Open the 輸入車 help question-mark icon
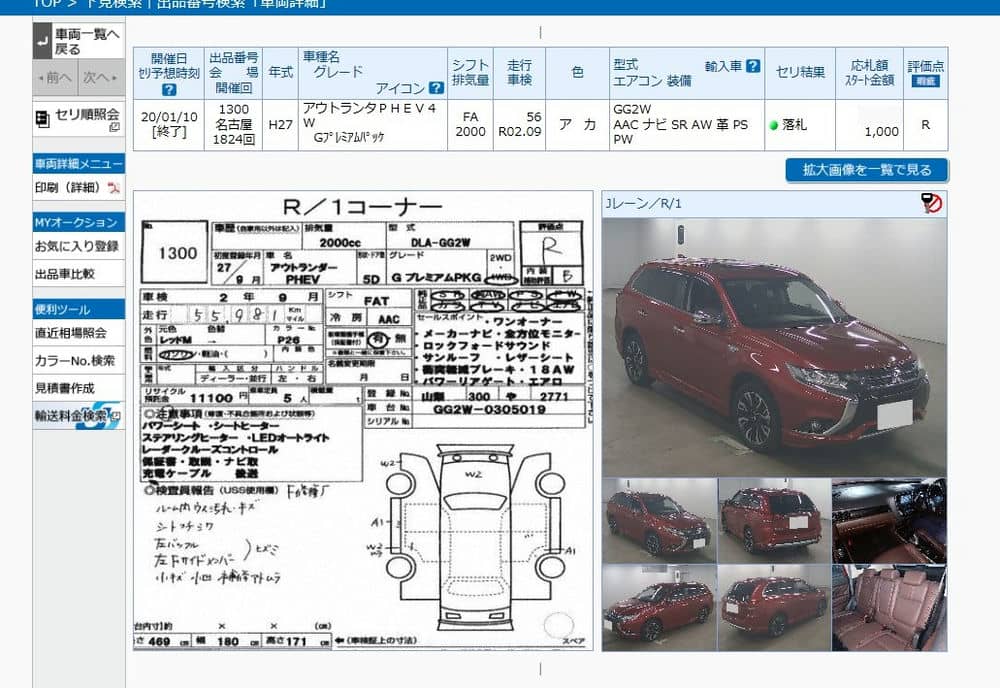 753,66
